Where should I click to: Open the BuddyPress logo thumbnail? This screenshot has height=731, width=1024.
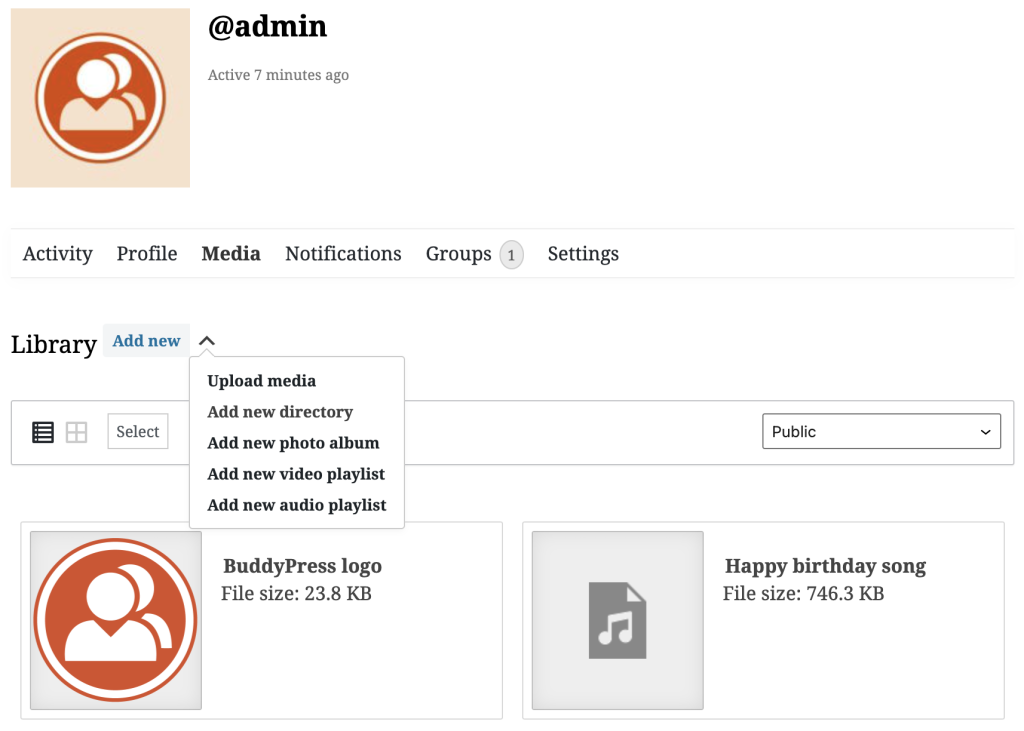[116, 620]
